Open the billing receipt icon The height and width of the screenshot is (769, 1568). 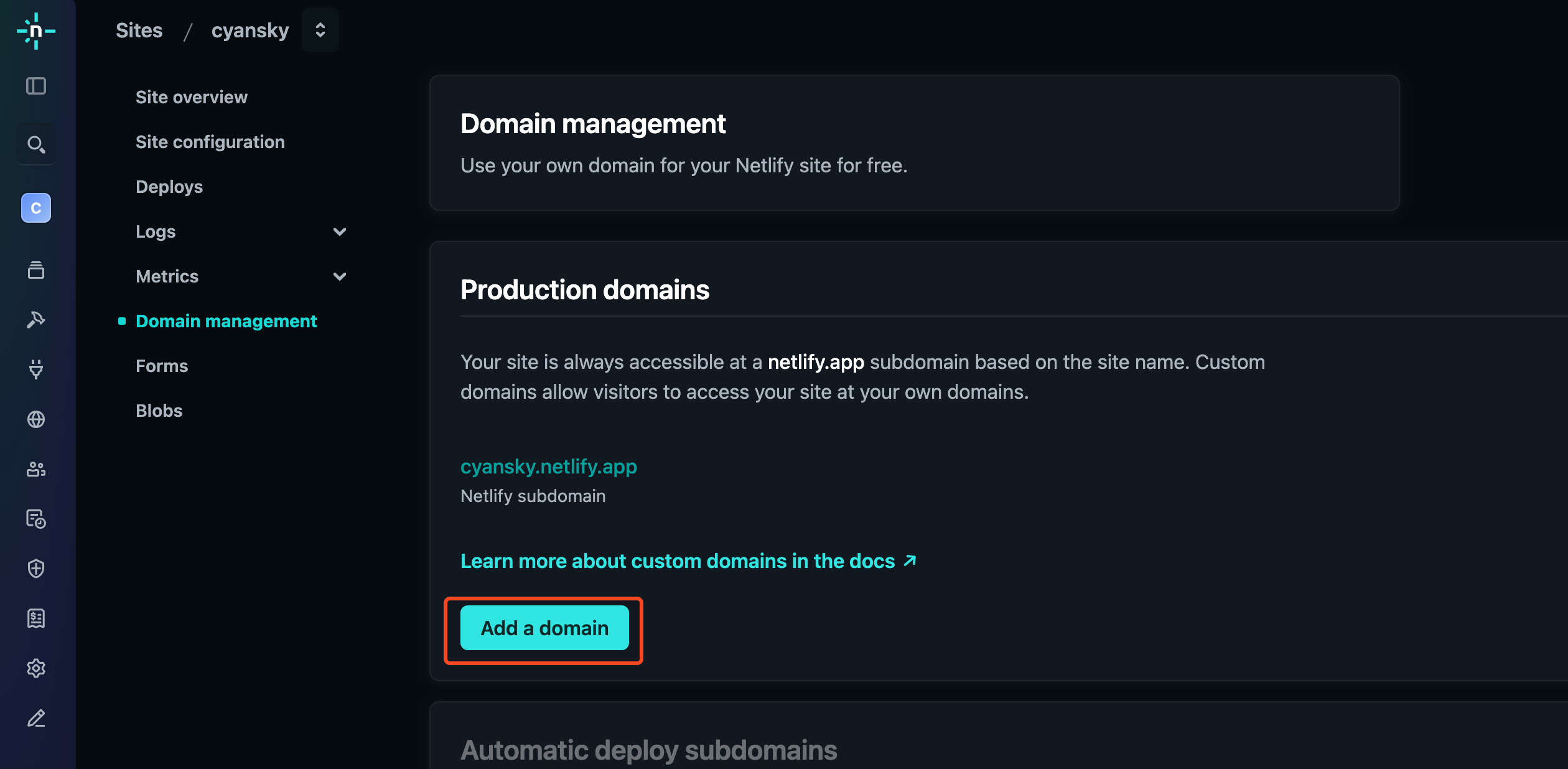pos(36,618)
